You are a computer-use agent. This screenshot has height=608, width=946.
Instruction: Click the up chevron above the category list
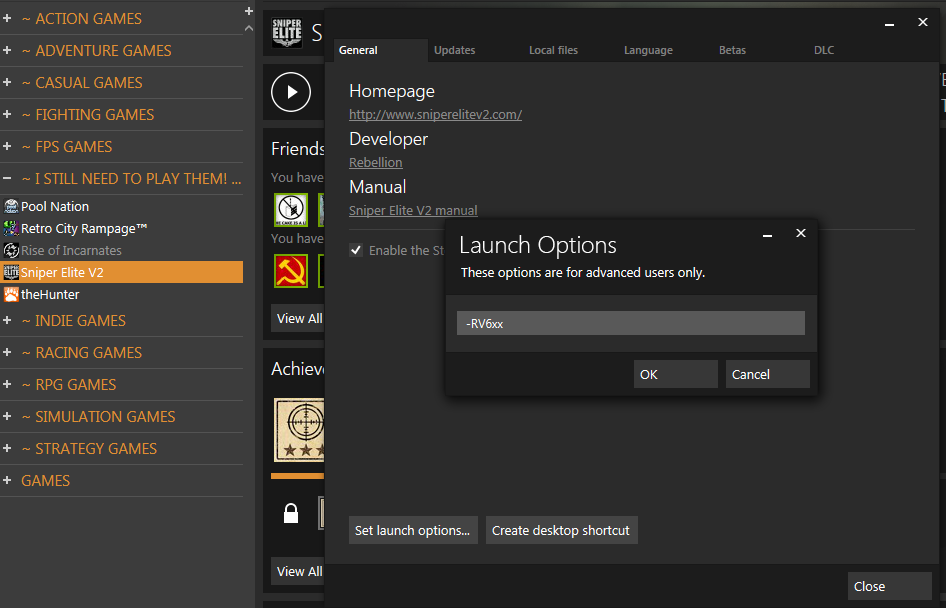tap(249, 28)
